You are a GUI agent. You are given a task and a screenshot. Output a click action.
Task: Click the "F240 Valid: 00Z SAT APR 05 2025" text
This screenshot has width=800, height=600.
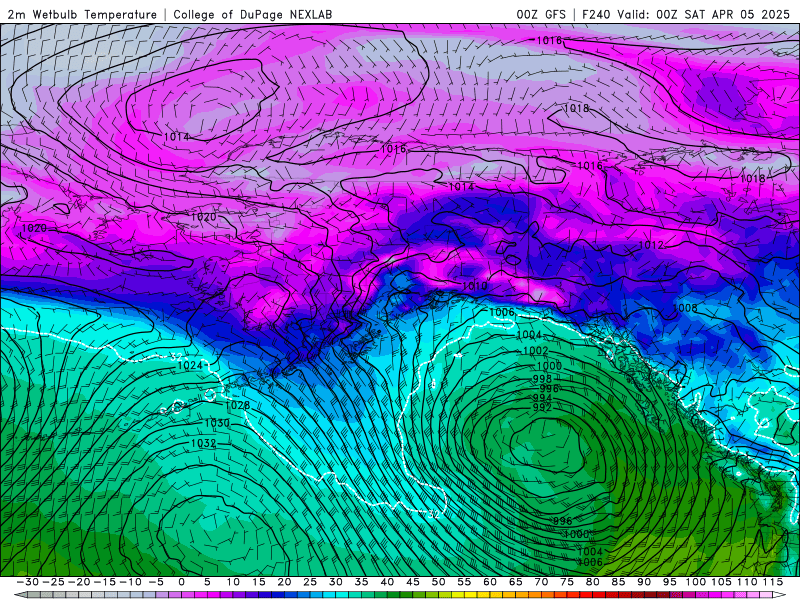pyautogui.click(x=686, y=15)
